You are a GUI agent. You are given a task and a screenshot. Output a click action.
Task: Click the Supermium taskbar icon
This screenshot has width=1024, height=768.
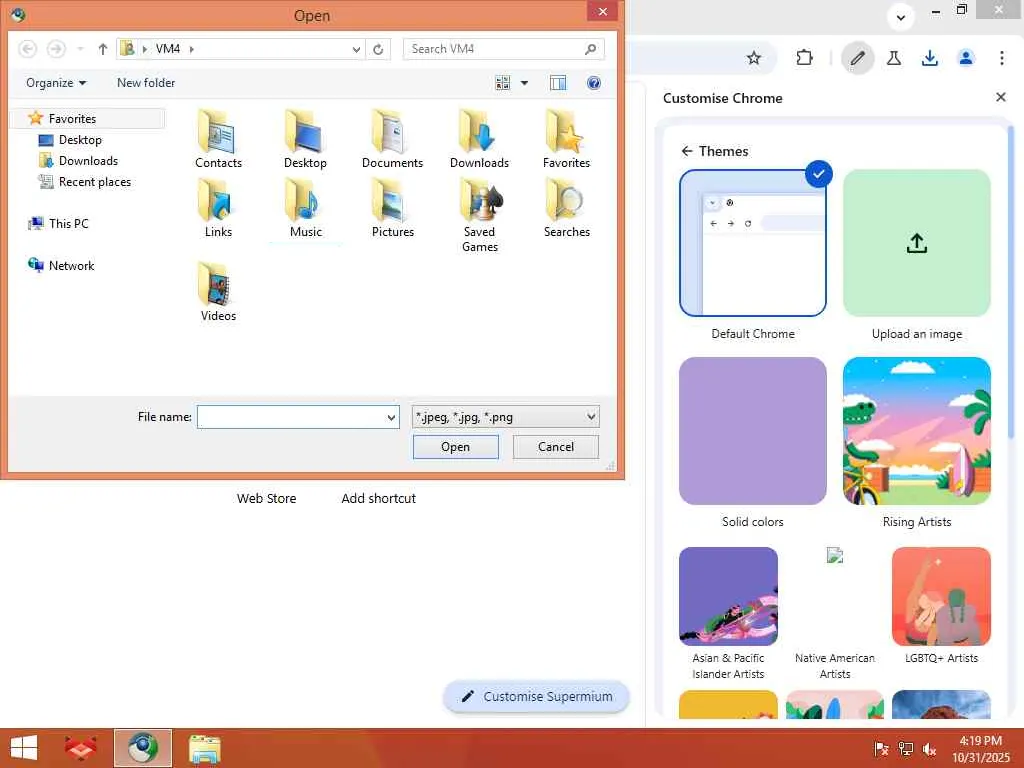pyautogui.click(x=143, y=748)
